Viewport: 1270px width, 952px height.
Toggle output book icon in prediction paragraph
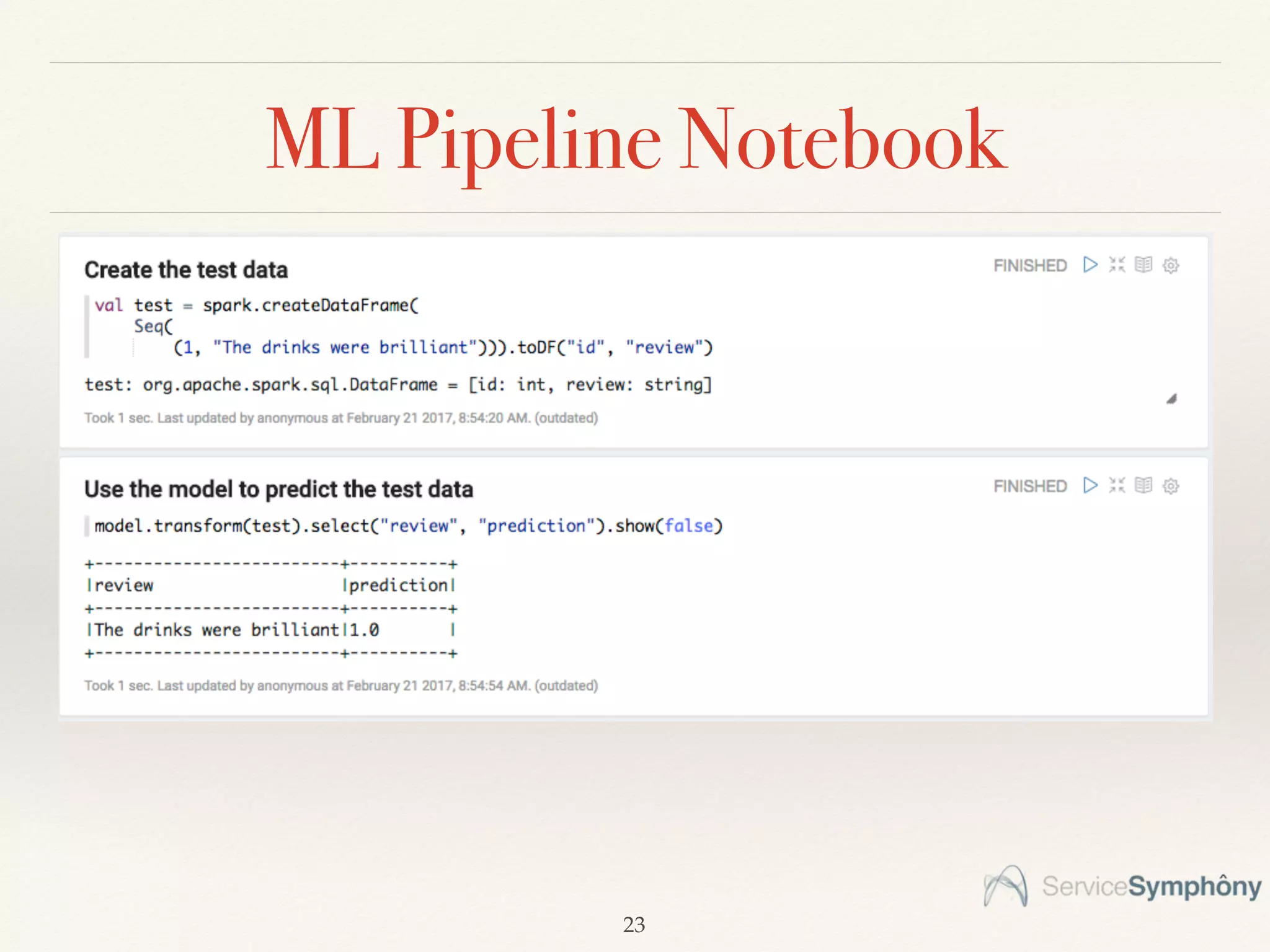pos(1143,485)
